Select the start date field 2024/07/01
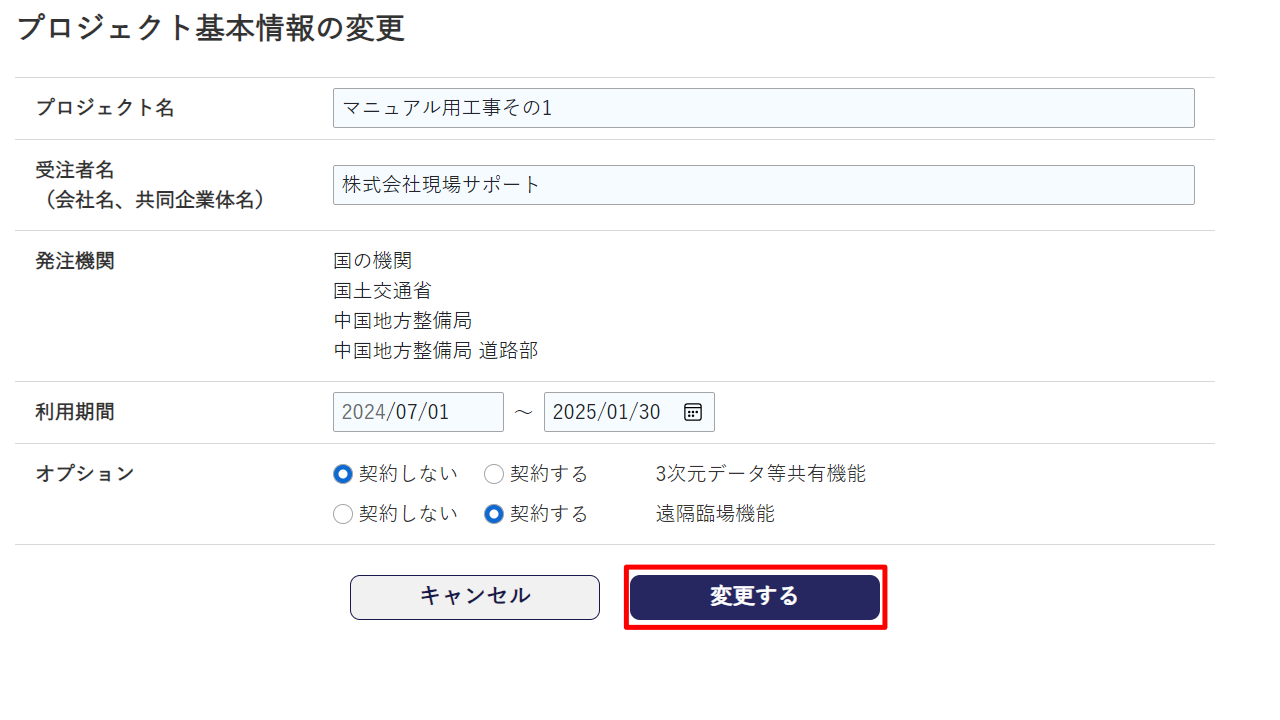This screenshot has height=720, width=1280. [418, 412]
